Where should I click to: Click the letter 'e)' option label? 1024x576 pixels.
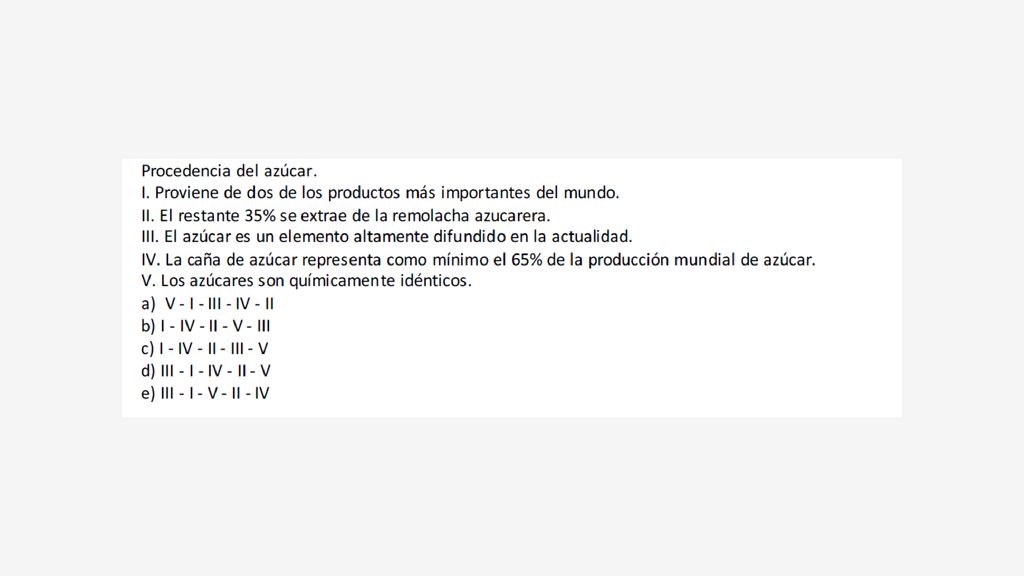pos(148,393)
